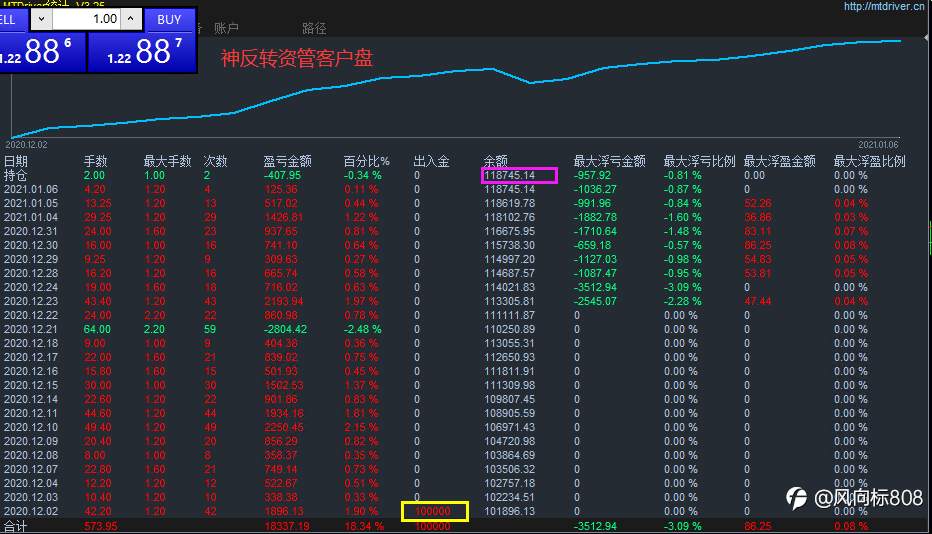This screenshot has height=534, width=932.
Task: Click the 手数 column header
Action: tap(95, 161)
